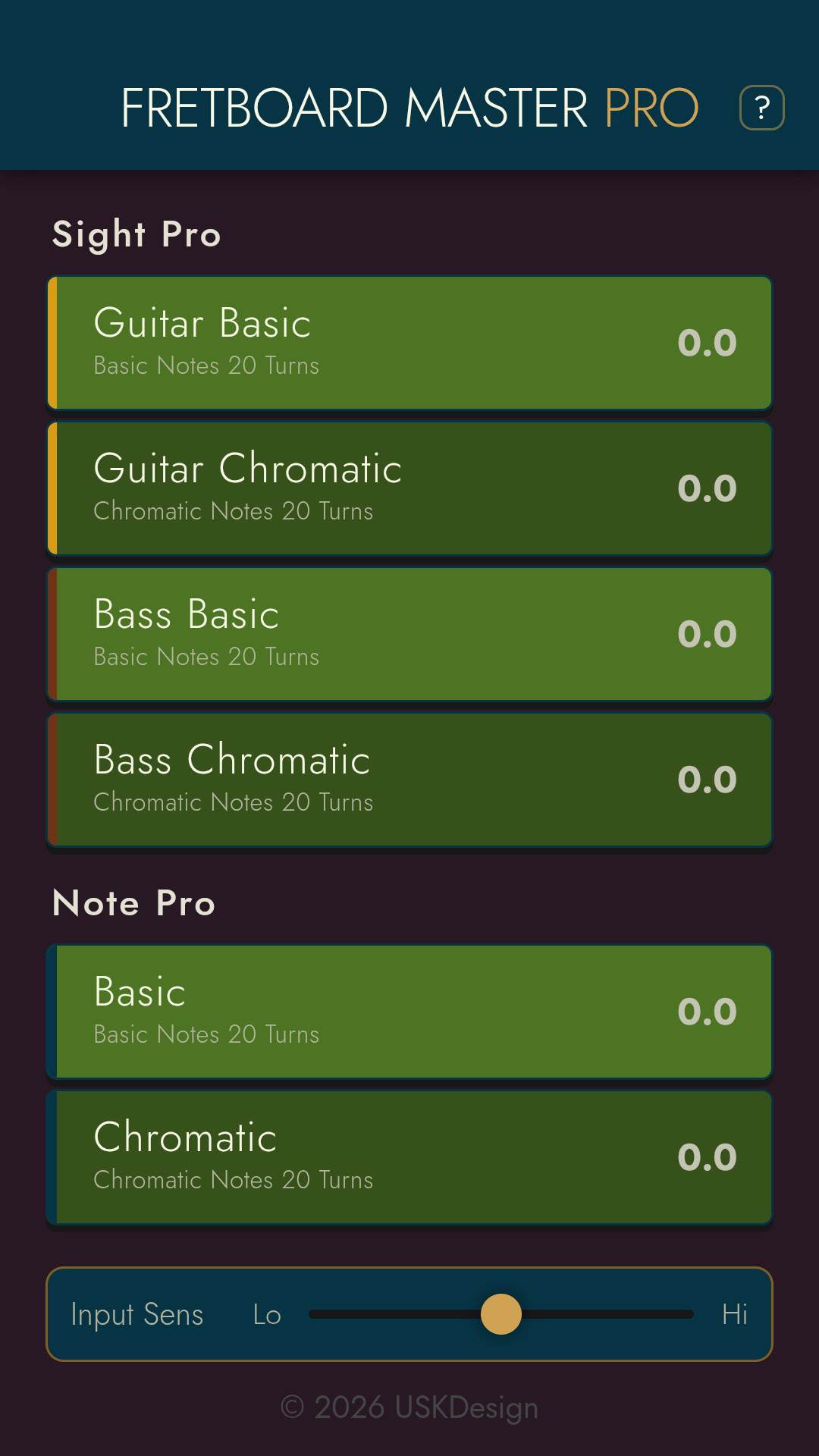Open the Basic mode under Note Pro
The image size is (819, 1456).
click(409, 1010)
